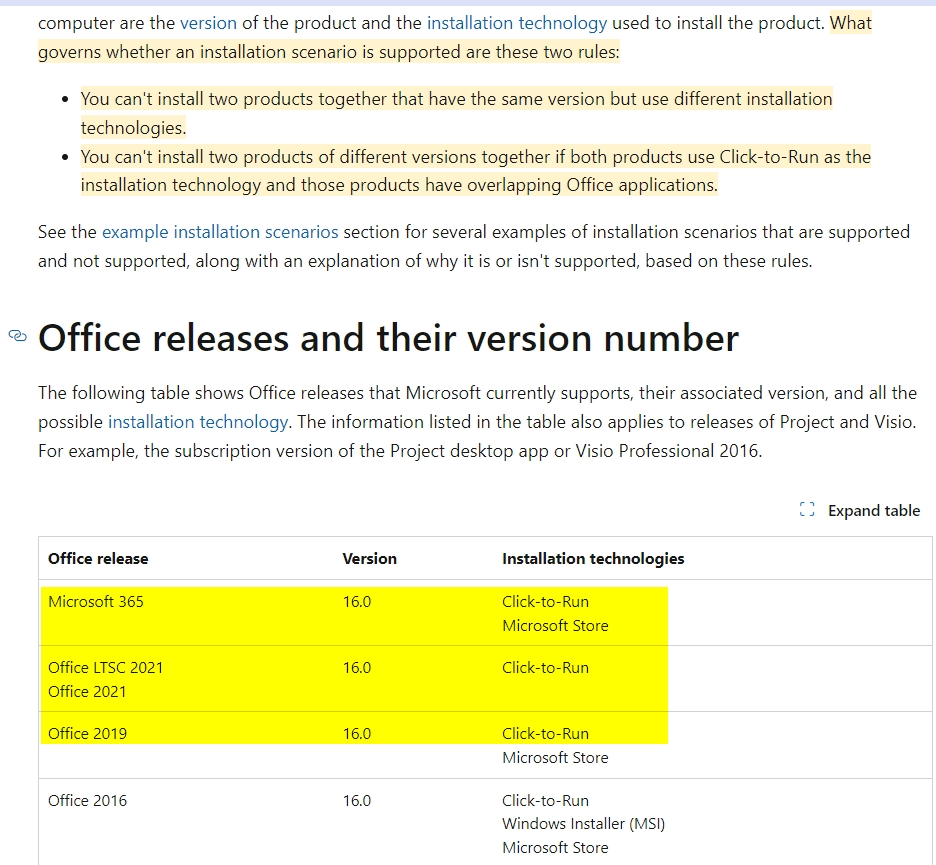Click 'Click-to-Run' in the Office 2016 row
This screenshot has width=936, height=865.
point(545,801)
